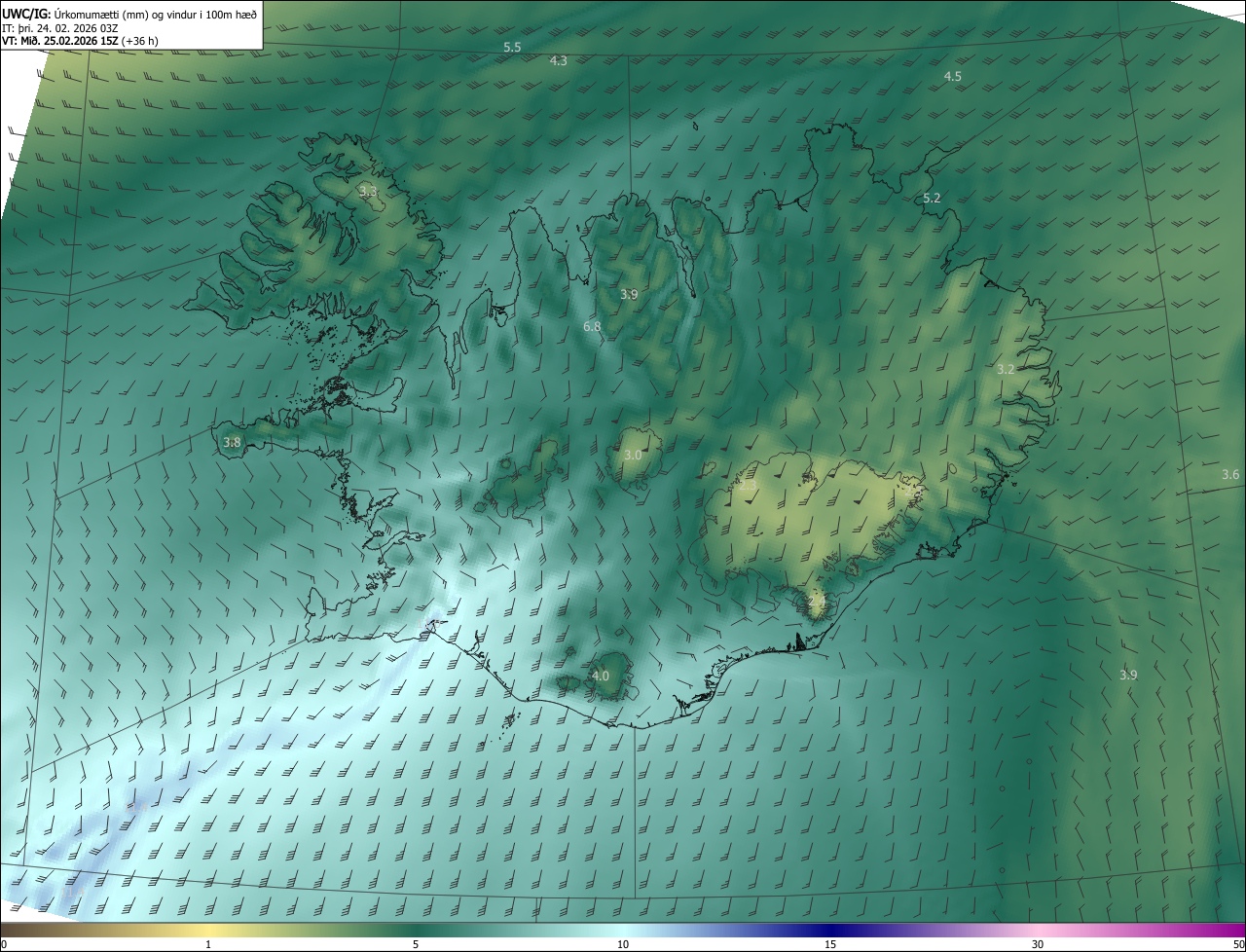The width and height of the screenshot is (1246, 952).
Task: Click the 4.3 value label on the map
Action: click(x=559, y=60)
